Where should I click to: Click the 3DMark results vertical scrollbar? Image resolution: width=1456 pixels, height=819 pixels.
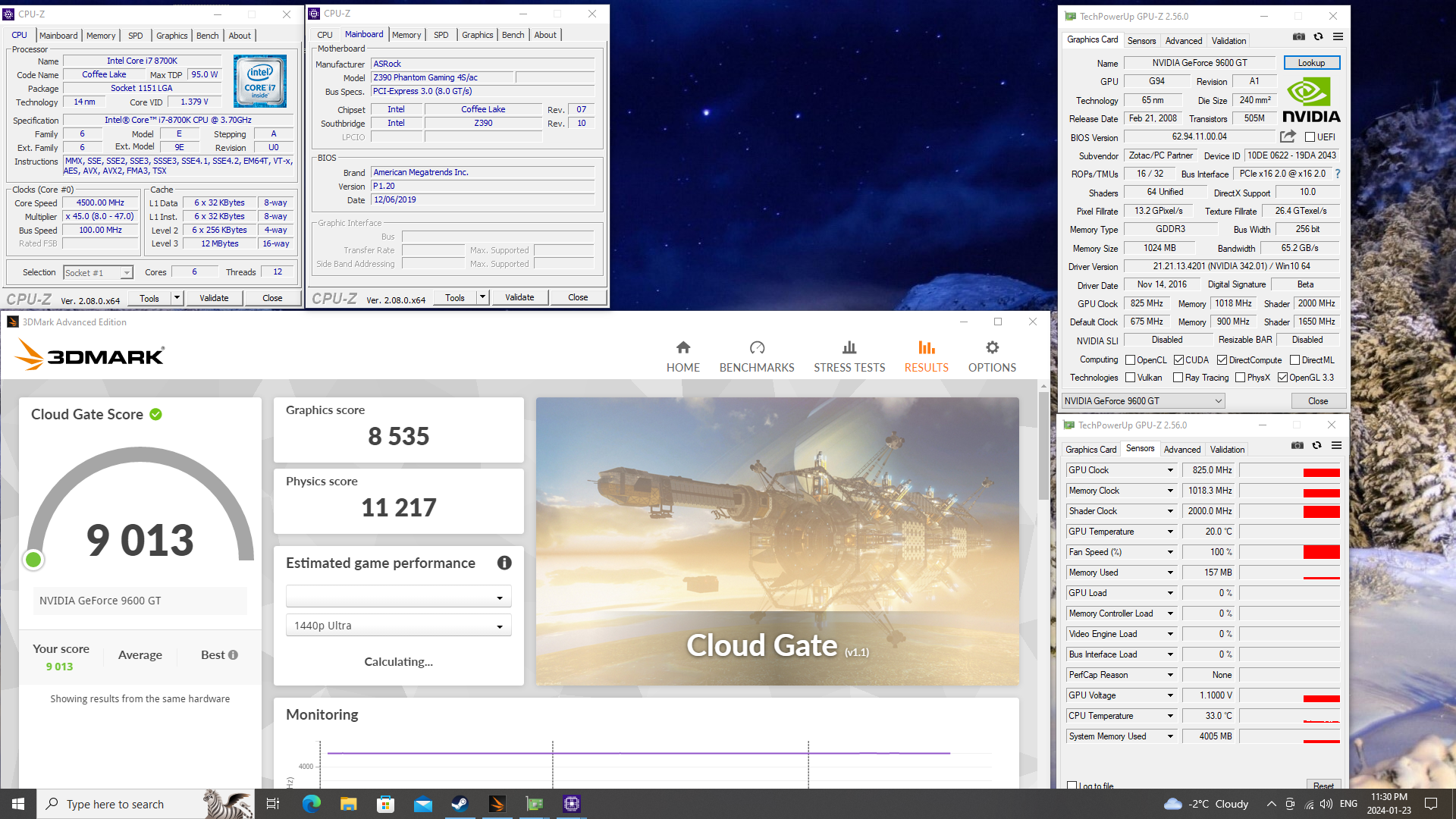pos(1043,447)
